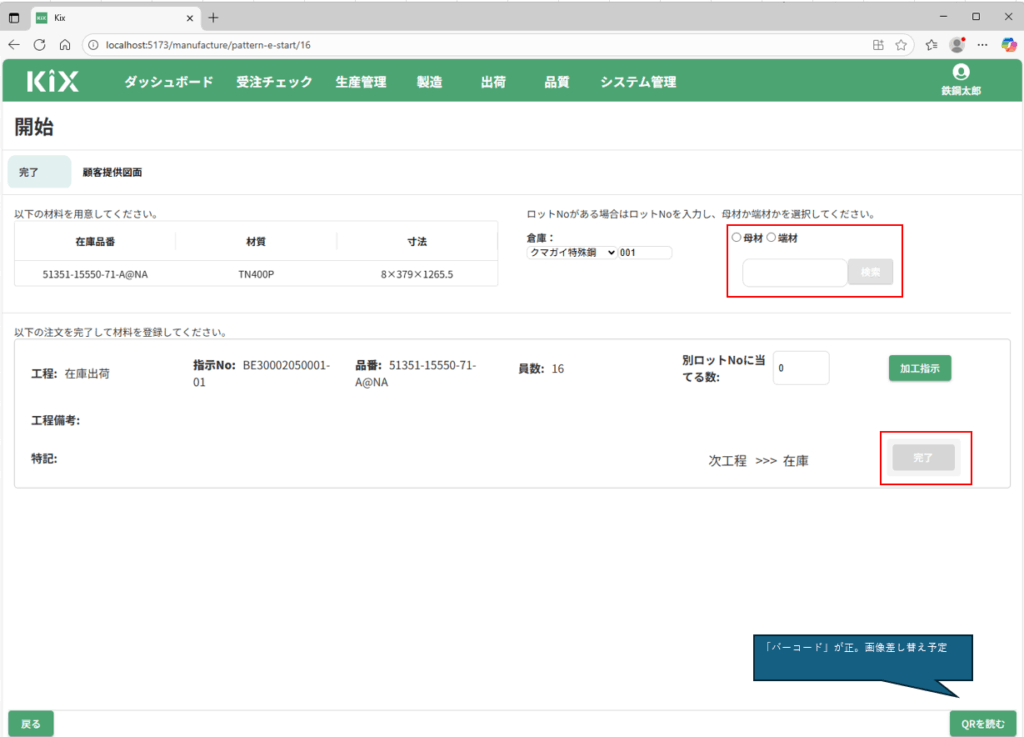1024x737 pixels.
Task: Open the 生産管理 menu
Action: 360,82
